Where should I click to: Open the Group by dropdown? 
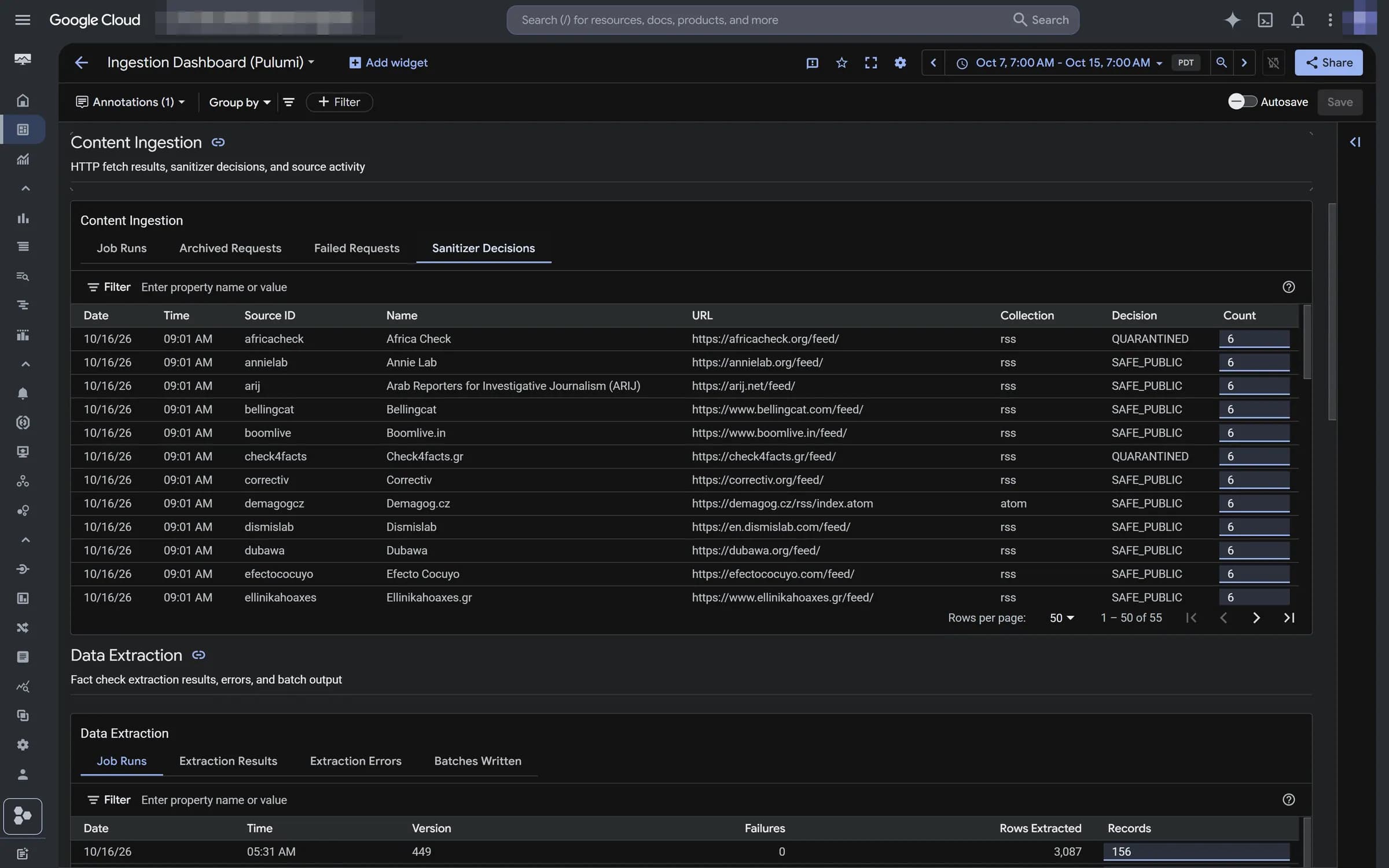pos(240,102)
